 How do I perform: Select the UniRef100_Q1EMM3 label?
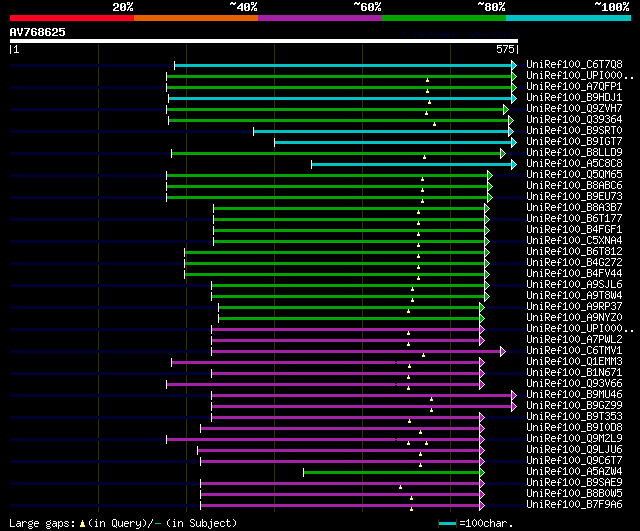(574, 362)
